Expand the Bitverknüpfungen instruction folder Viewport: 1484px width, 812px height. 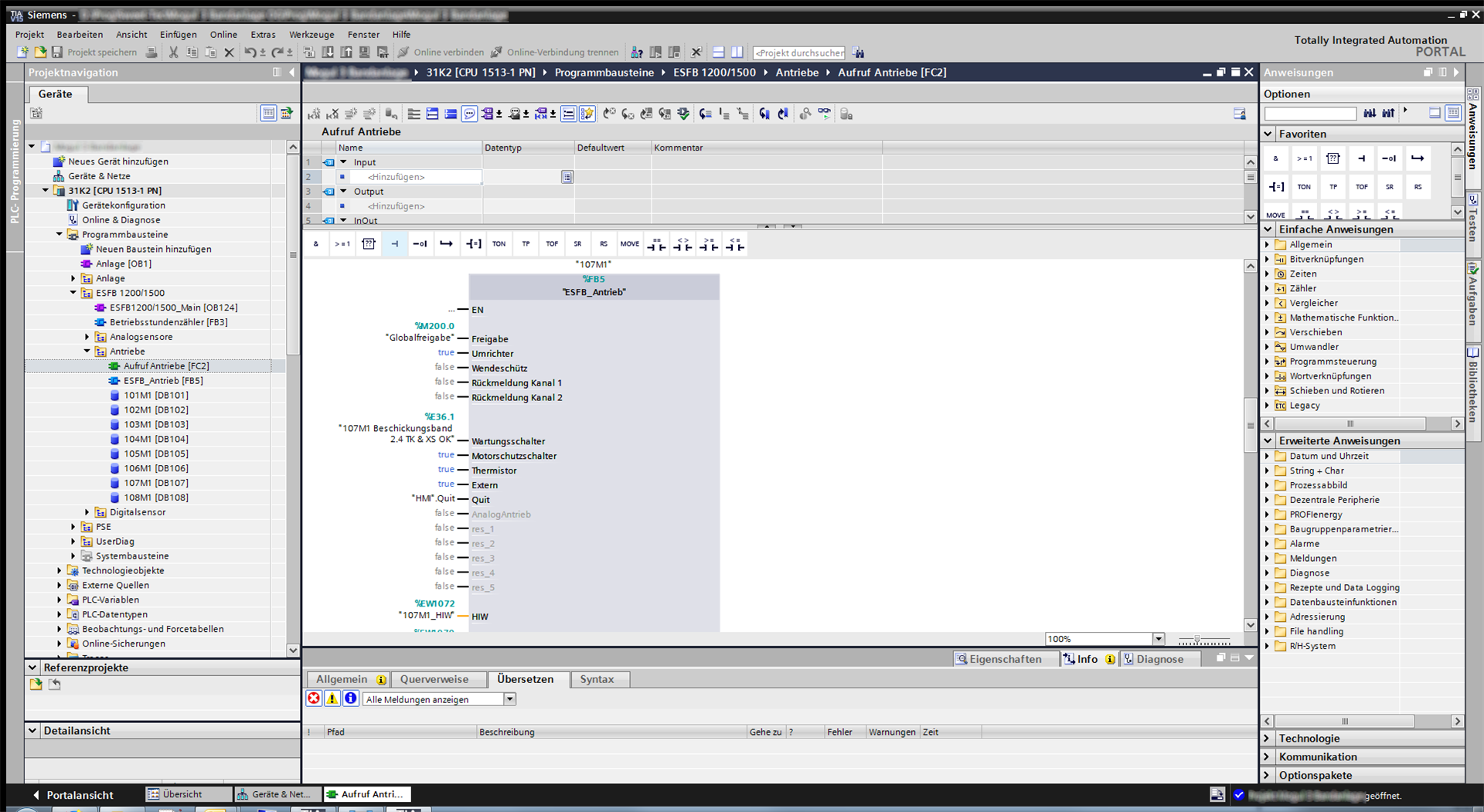(x=1267, y=259)
